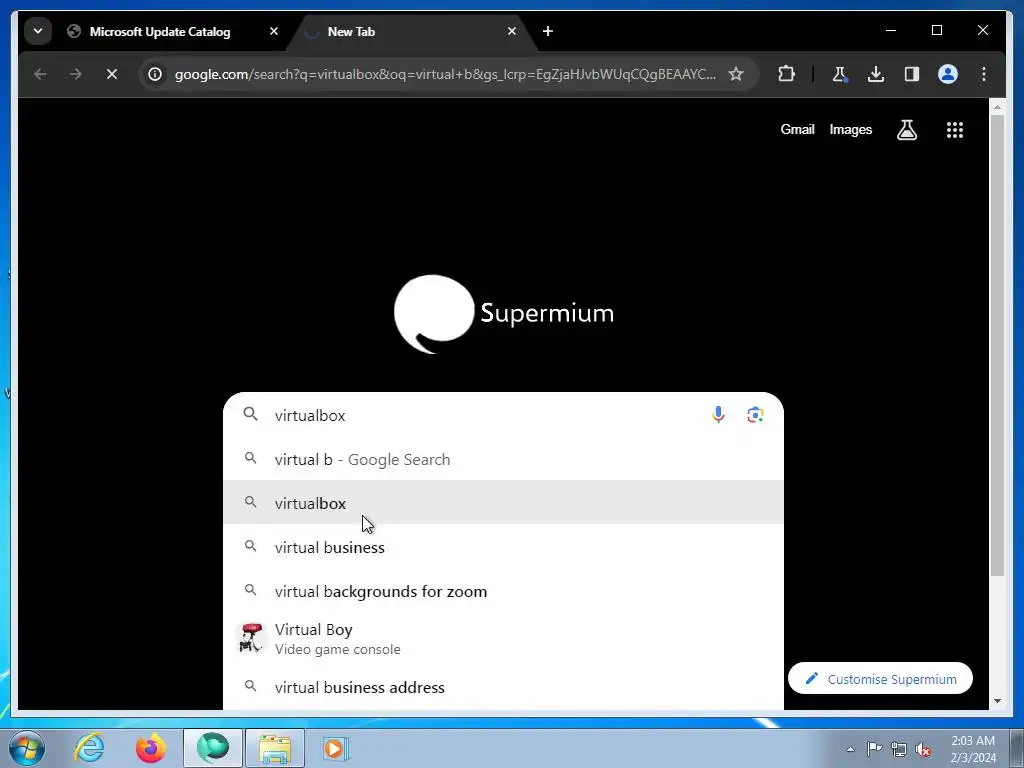The image size is (1024, 768).
Task: Open the tab search dropdown arrow
Action: pos(38,31)
